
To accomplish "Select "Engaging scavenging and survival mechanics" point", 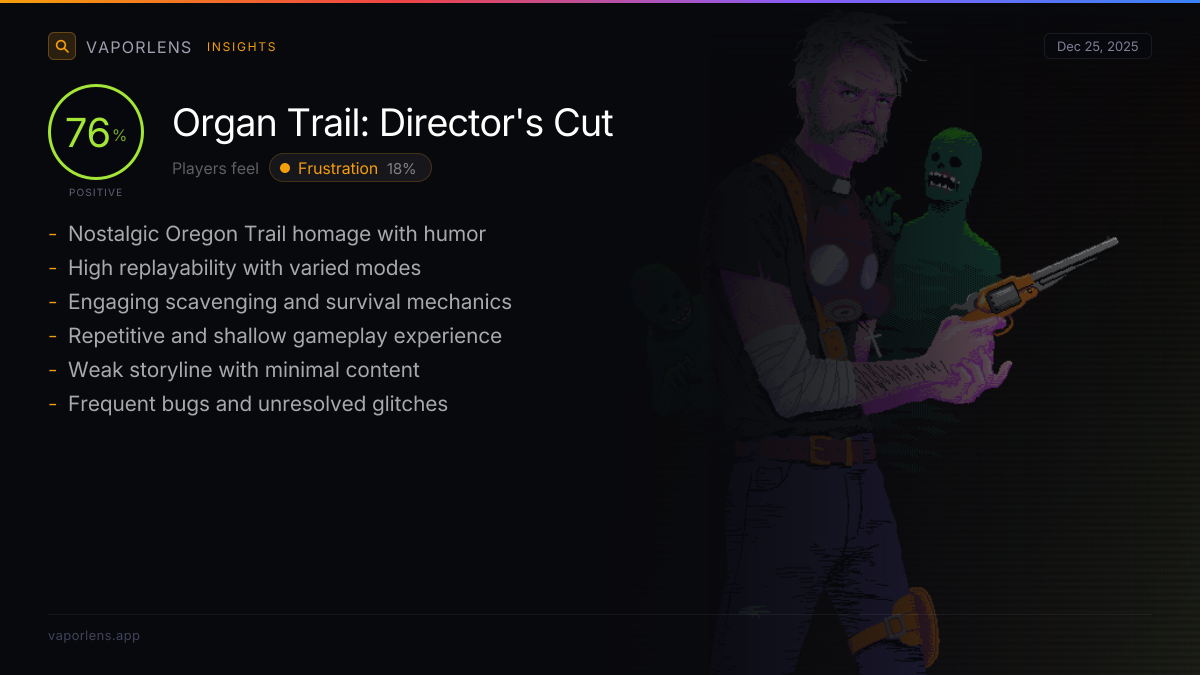I will click(290, 302).
